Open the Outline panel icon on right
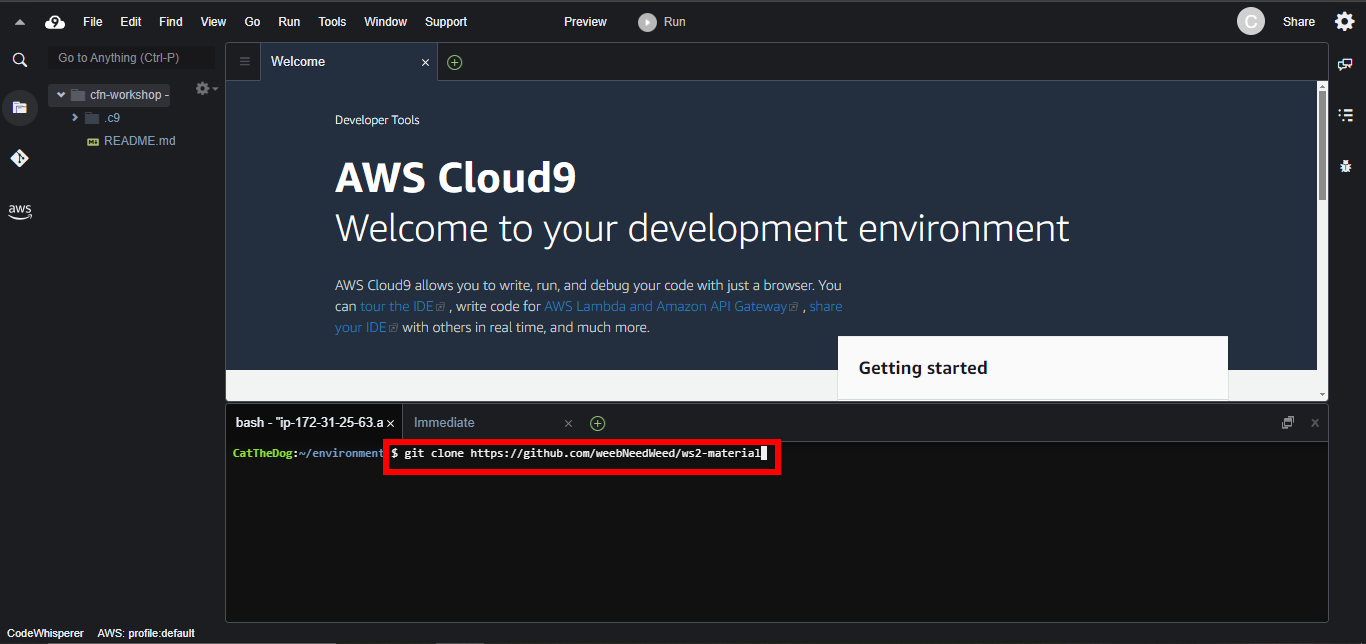This screenshot has height=644, width=1366. 1345,115
